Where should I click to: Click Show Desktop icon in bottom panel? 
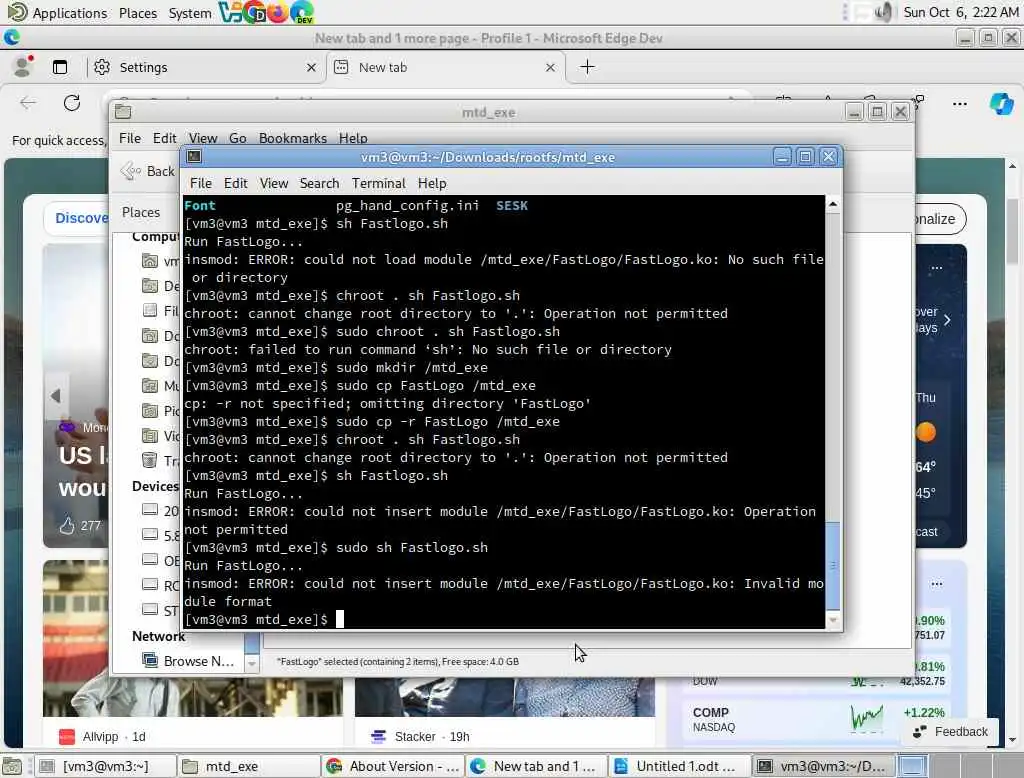point(12,766)
